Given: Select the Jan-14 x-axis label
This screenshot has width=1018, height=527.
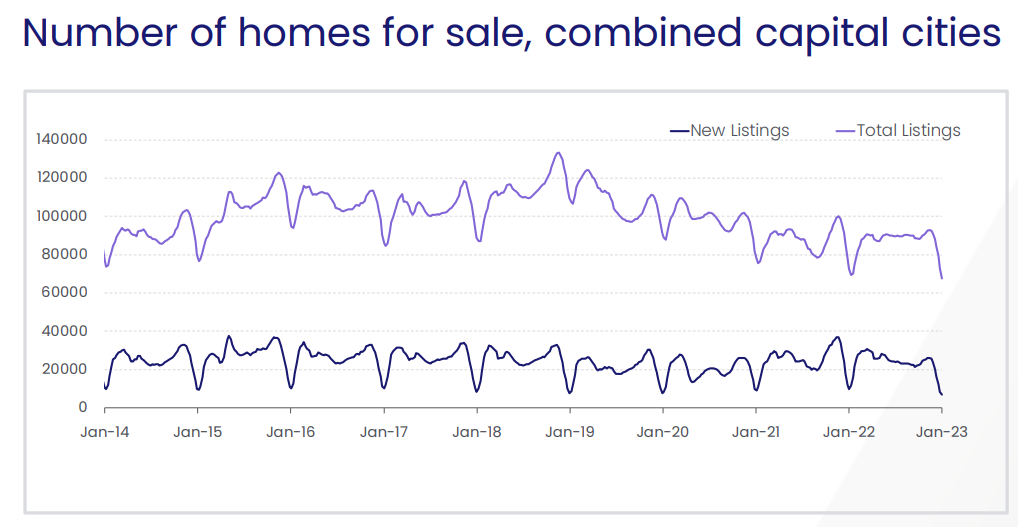Looking at the screenshot, I should (104, 432).
